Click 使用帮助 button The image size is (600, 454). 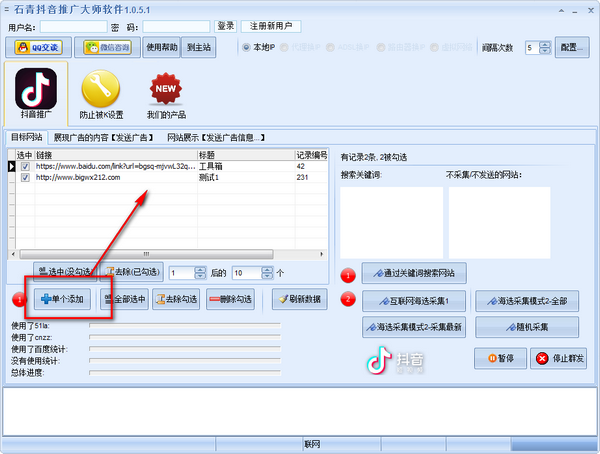point(161,47)
